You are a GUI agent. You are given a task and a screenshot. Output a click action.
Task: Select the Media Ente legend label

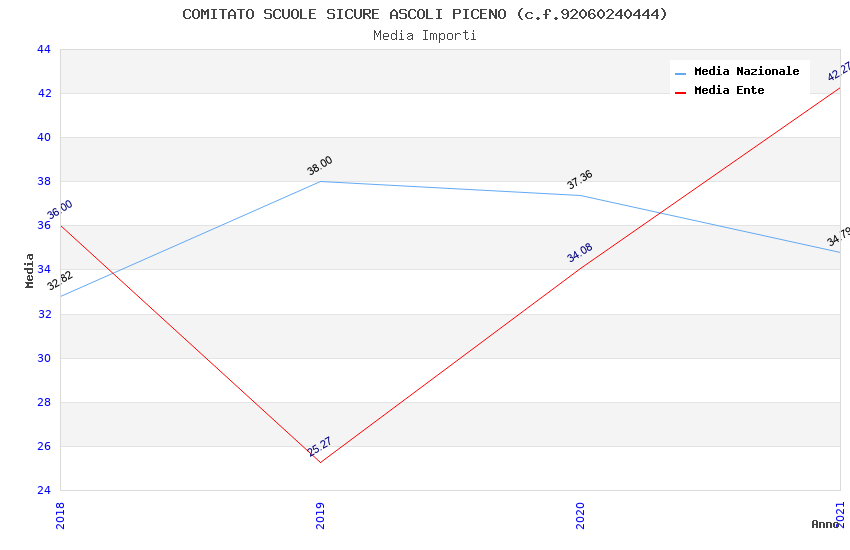point(729,91)
